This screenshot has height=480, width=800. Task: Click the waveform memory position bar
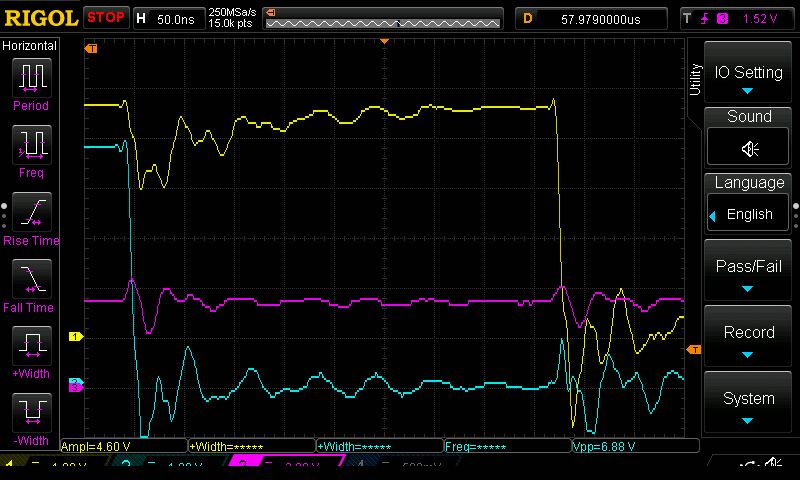click(x=383, y=19)
